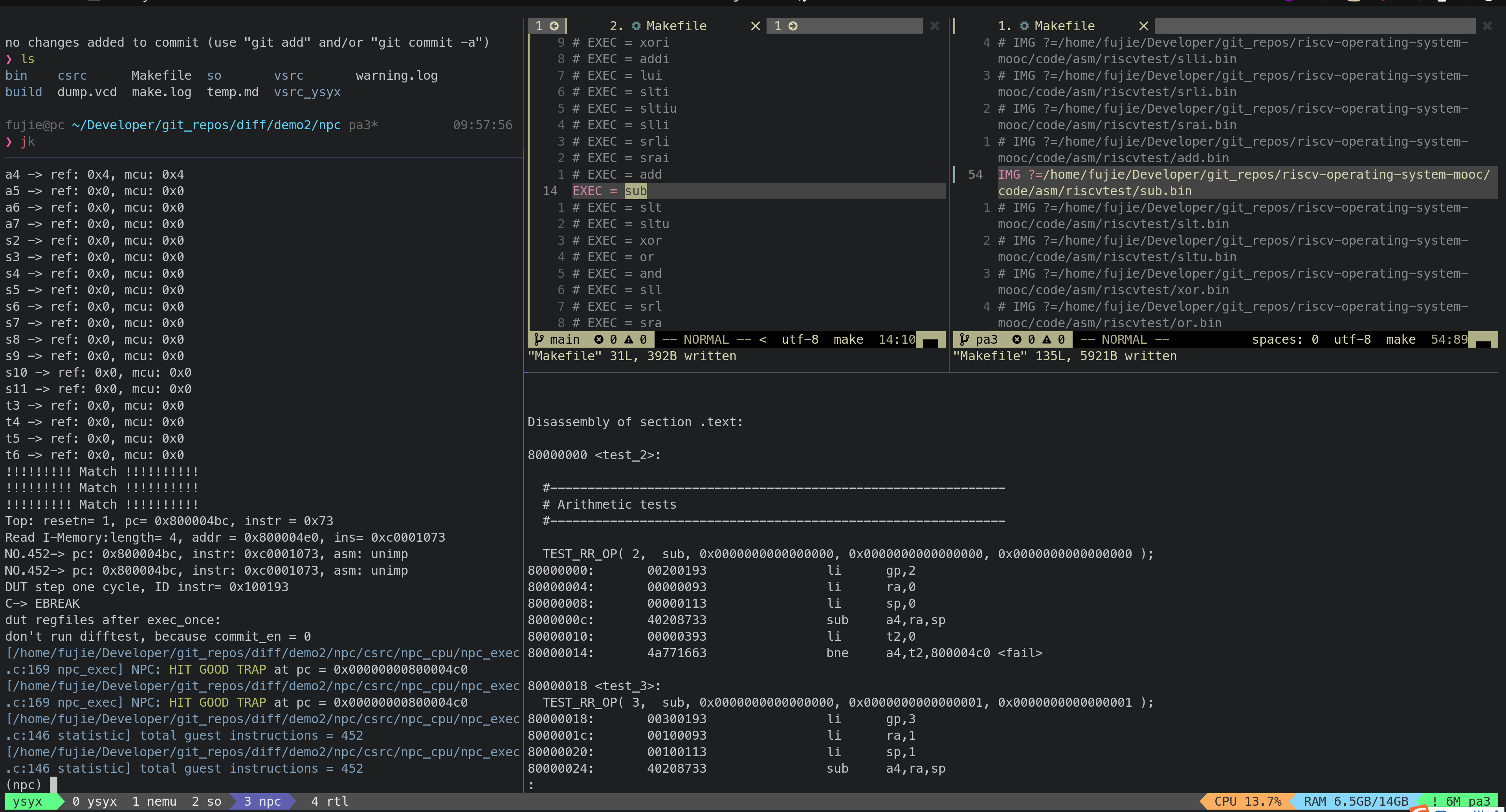
Task: Switch to tmux window '2 so'
Action: (x=206, y=801)
